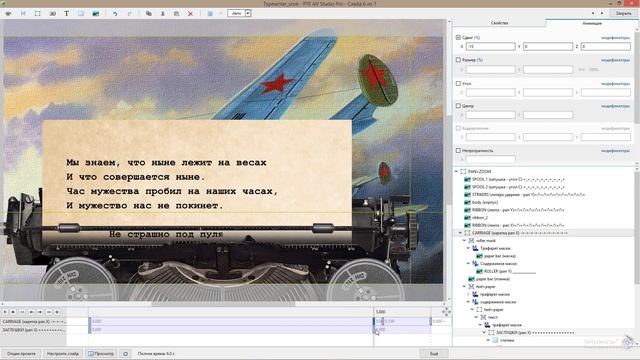Viewport: 640px width, 360px height.
Task: Click the Ещё button at bottom
Action: click(x=434, y=354)
